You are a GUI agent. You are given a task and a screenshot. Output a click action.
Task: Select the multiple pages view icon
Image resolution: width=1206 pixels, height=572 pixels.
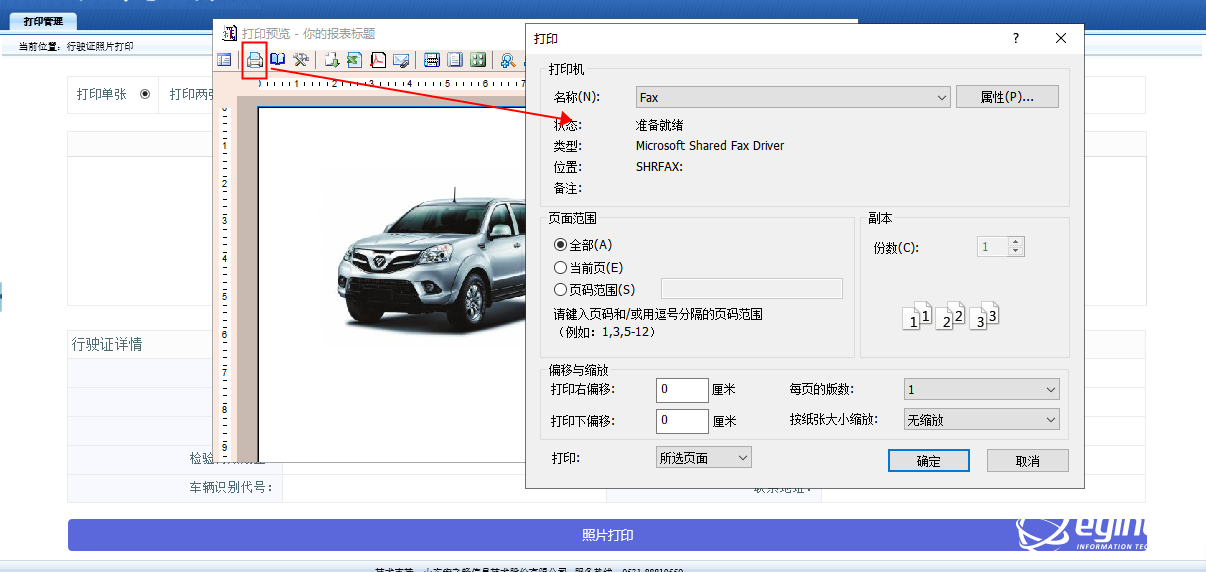[478, 60]
